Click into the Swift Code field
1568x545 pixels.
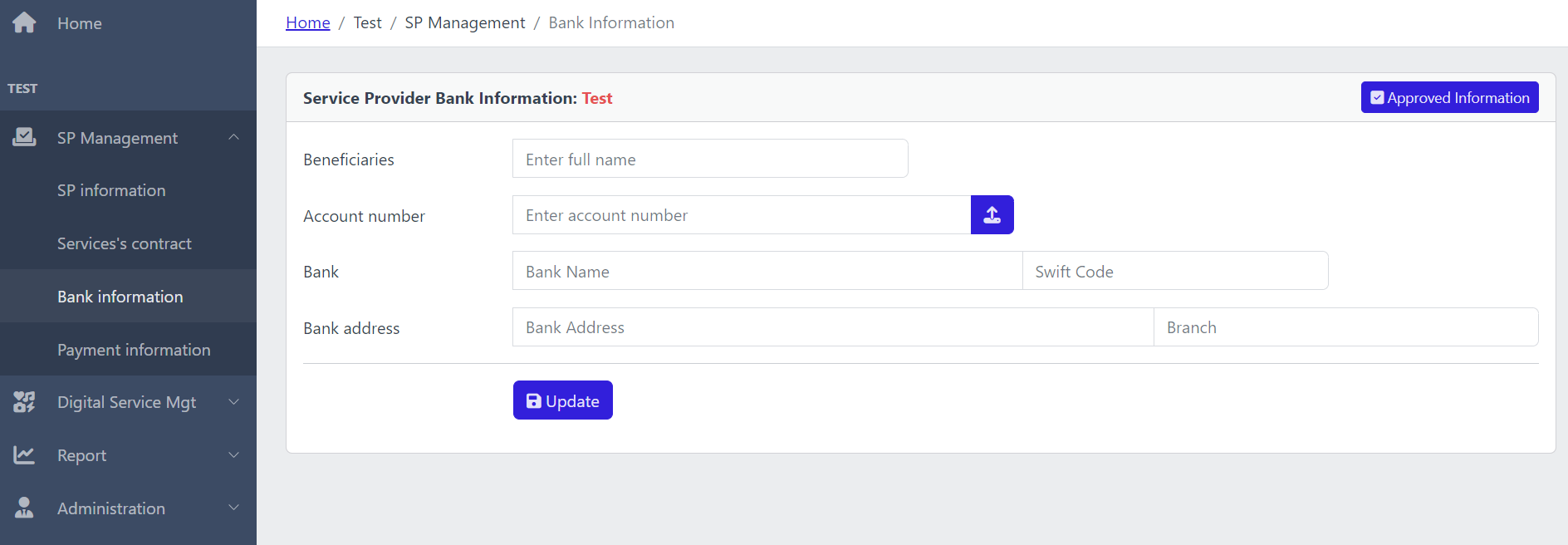click(x=1174, y=271)
